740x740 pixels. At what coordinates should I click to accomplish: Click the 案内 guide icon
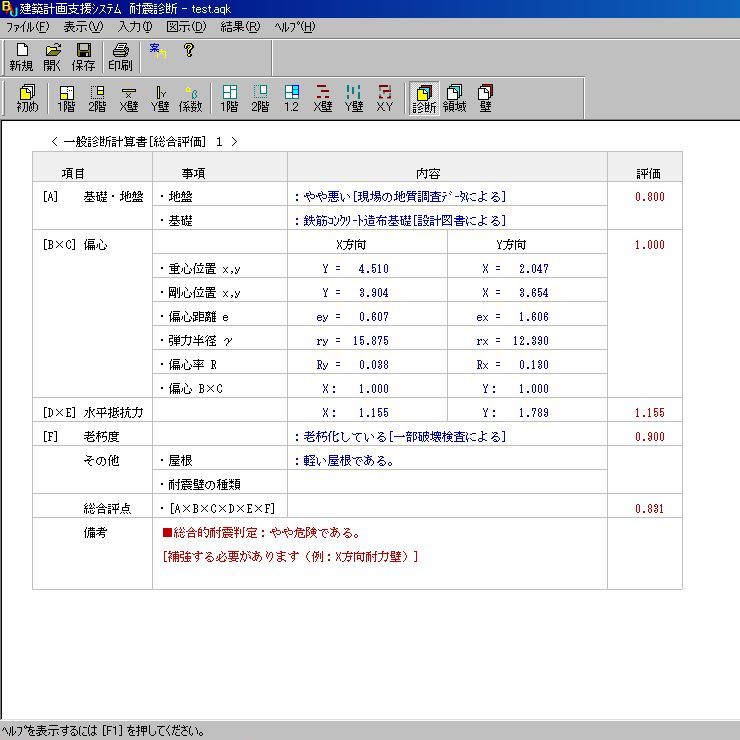(x=158, y=50)
